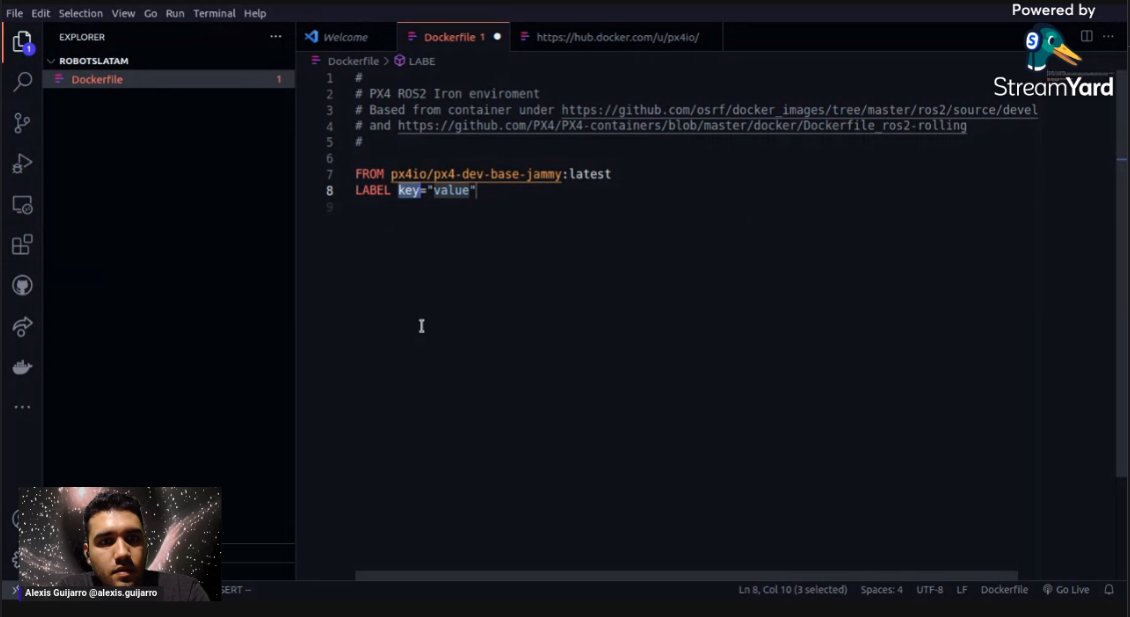Screen dimensions: 1130x617
Task: Start the Go Live server
Action: click(x=1066, y=590)
